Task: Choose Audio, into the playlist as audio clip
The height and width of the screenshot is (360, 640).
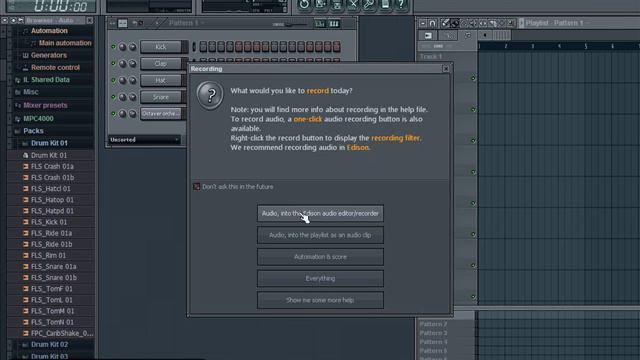Action: [320, 235]
